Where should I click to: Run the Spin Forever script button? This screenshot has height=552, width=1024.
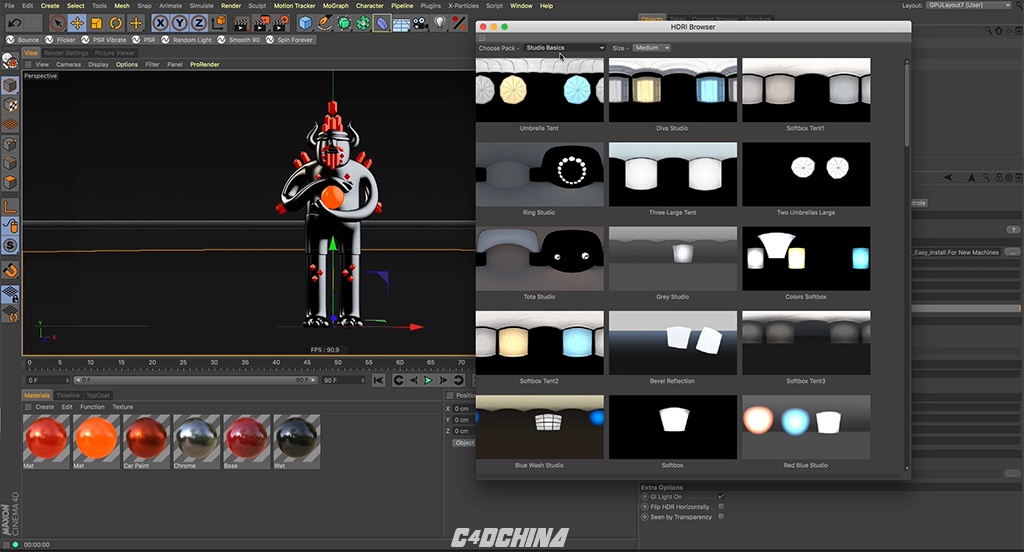tap(289, 40)
